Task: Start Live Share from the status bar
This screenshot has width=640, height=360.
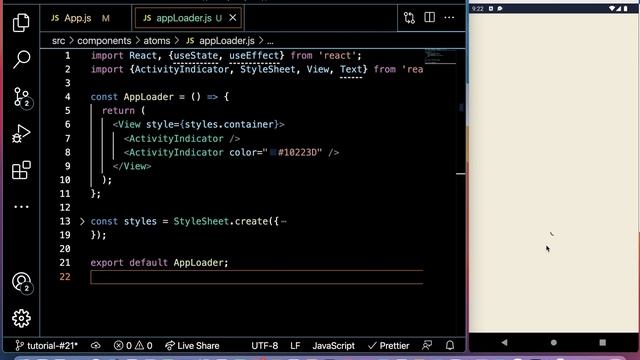Action: pyautogui.click(x=192, y=346)
